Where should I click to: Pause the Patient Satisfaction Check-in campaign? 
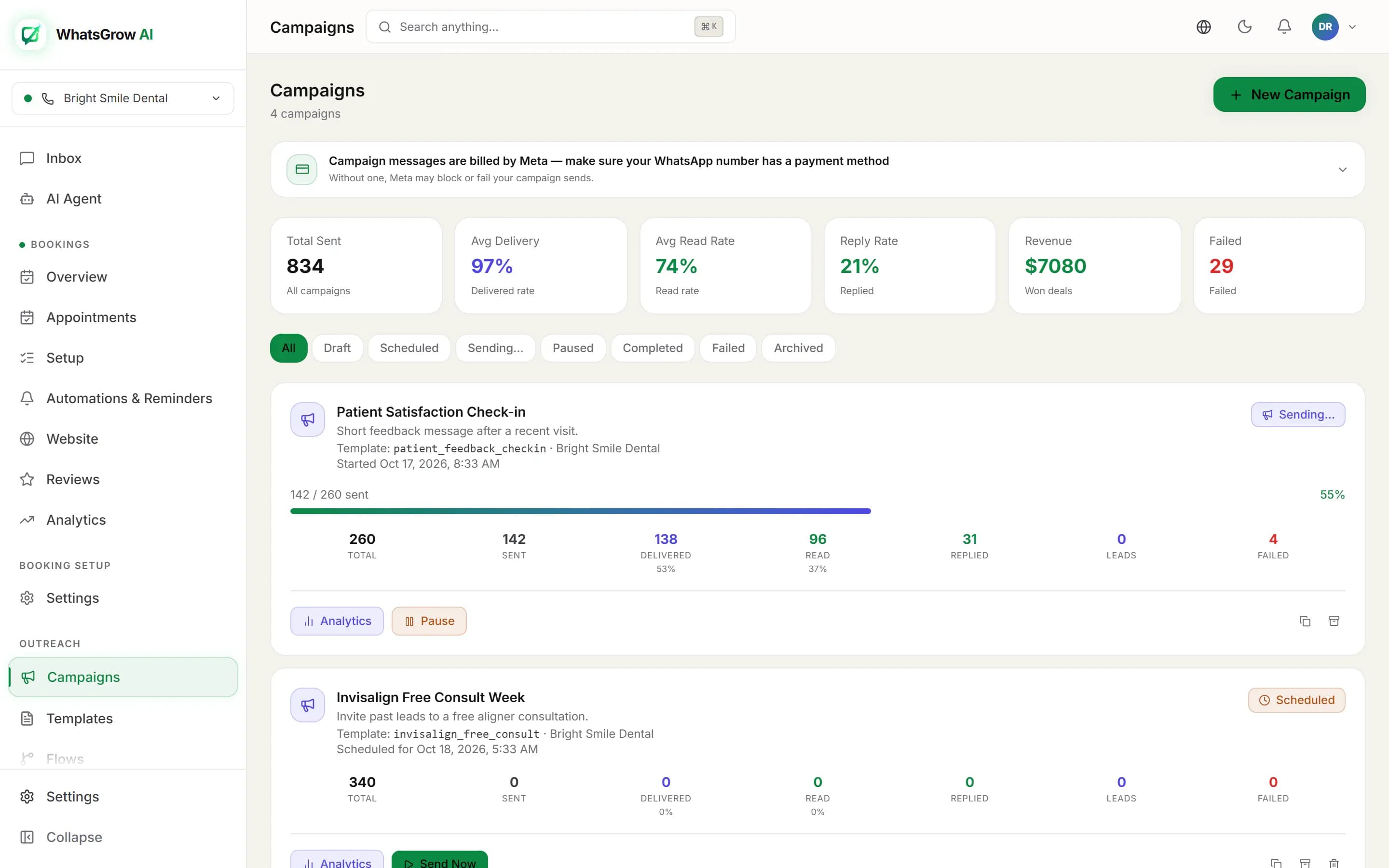(429, 621)
